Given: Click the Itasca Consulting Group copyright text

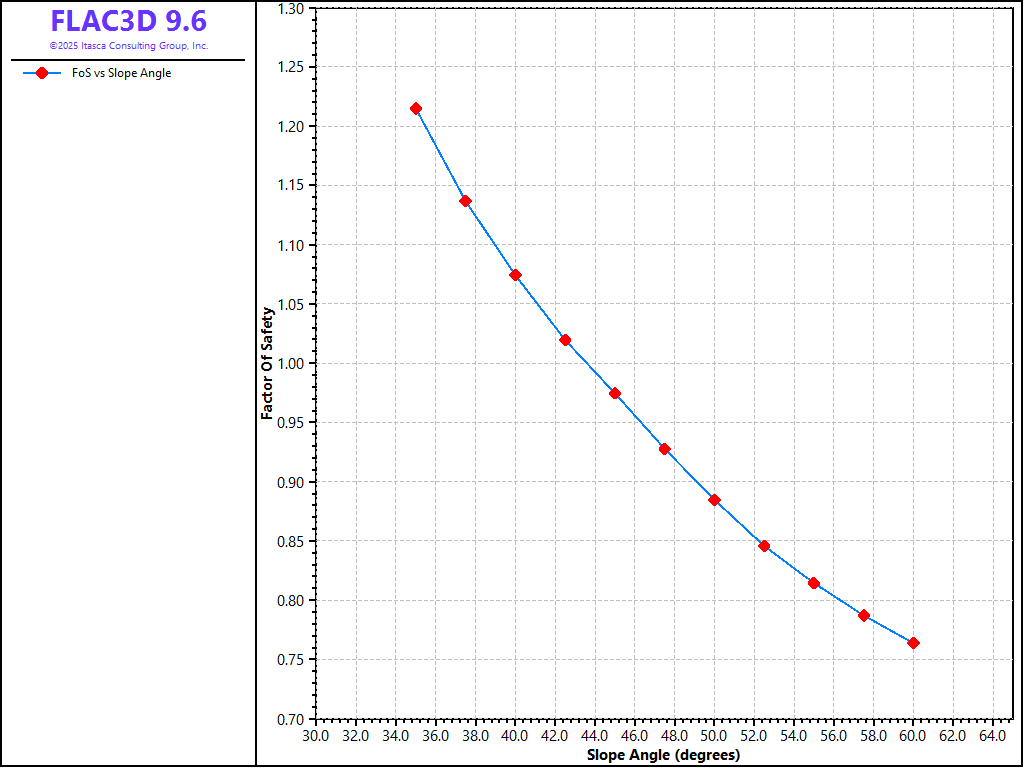Looking at the screenshot, I should (129, 46).
